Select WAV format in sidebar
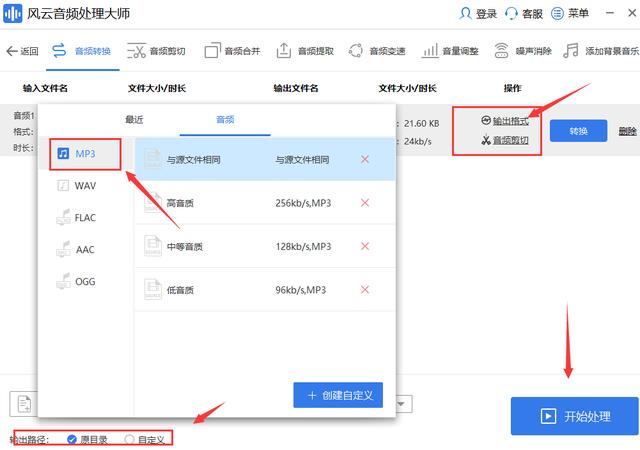This screenshot has width=640, height=450. 85,186
